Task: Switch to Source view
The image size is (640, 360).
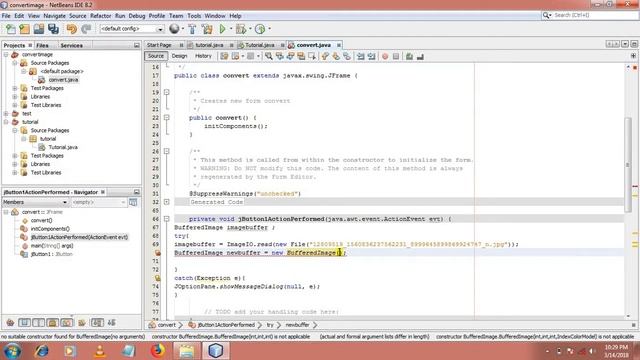Action: click(156, 56)
